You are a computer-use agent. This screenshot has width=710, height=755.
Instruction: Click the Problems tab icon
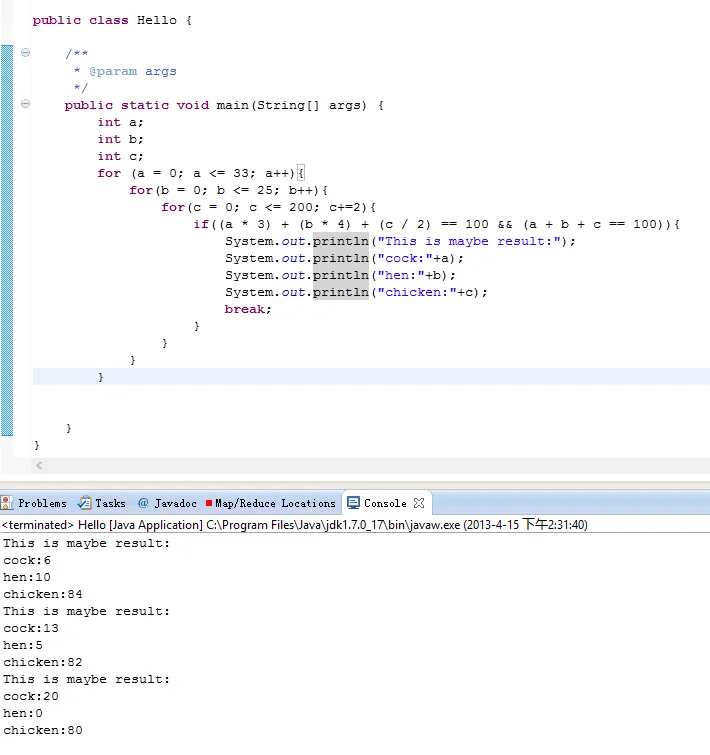tap(7, 503)
